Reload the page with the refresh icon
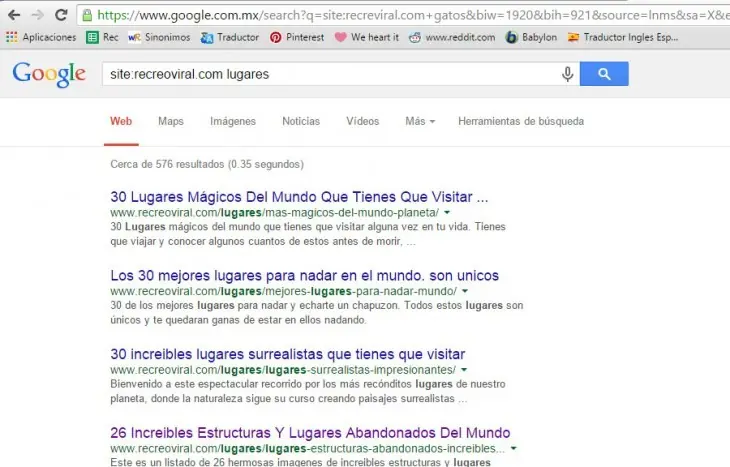 [x=61, y=15]
